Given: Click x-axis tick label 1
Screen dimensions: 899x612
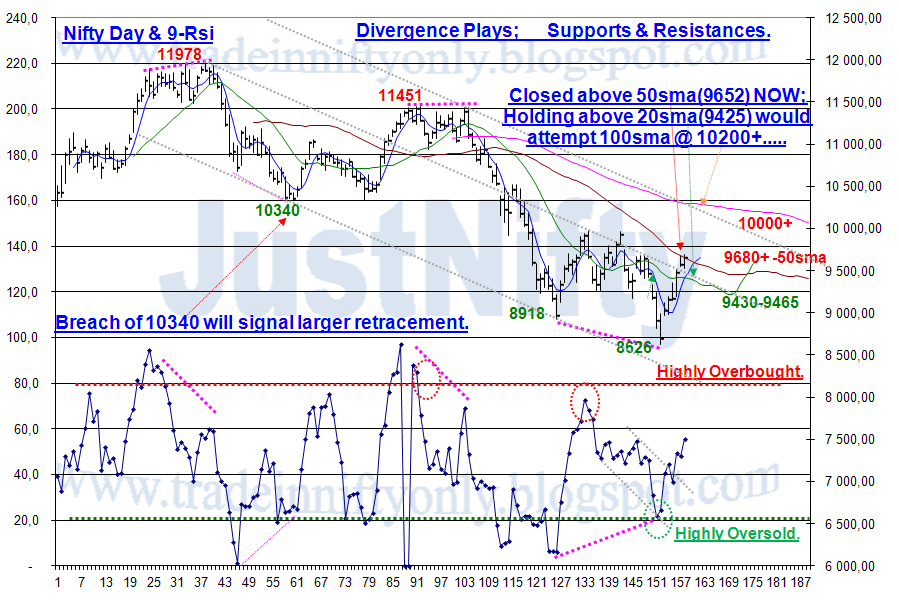Looking at the screenshot, I should pyautogui.click(x=58, y=583).
